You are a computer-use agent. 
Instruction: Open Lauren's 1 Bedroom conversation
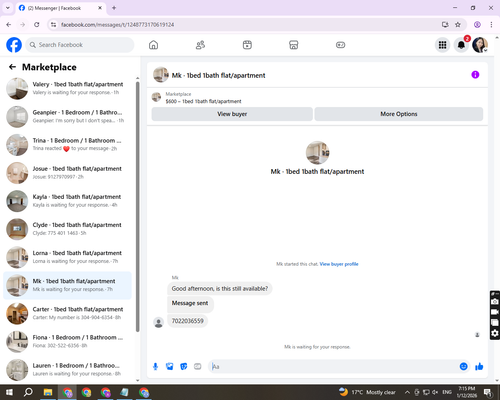click(x=68, y=370)
